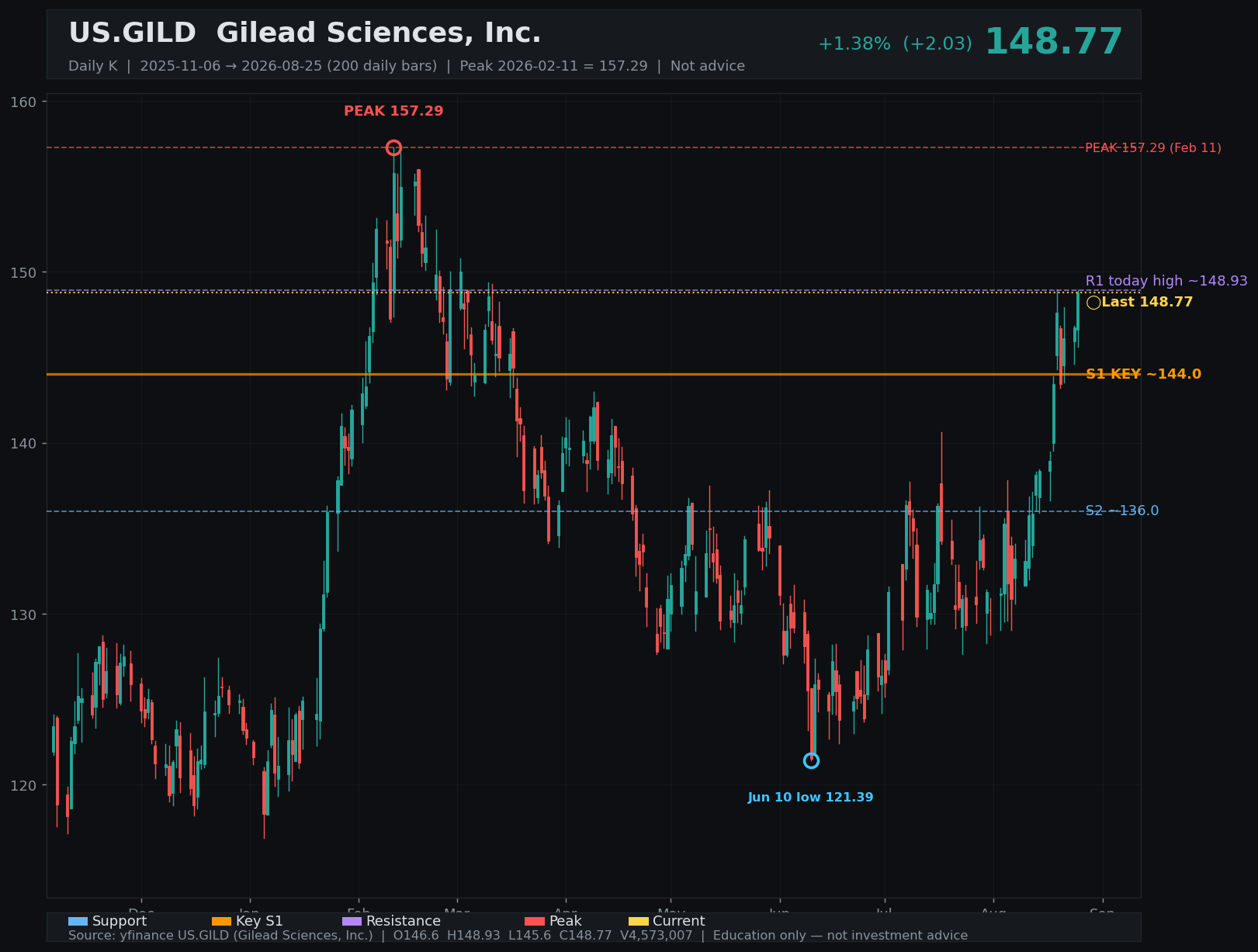Click the 'Source: yfinance US.GILD' footer line

pos(518,936)
